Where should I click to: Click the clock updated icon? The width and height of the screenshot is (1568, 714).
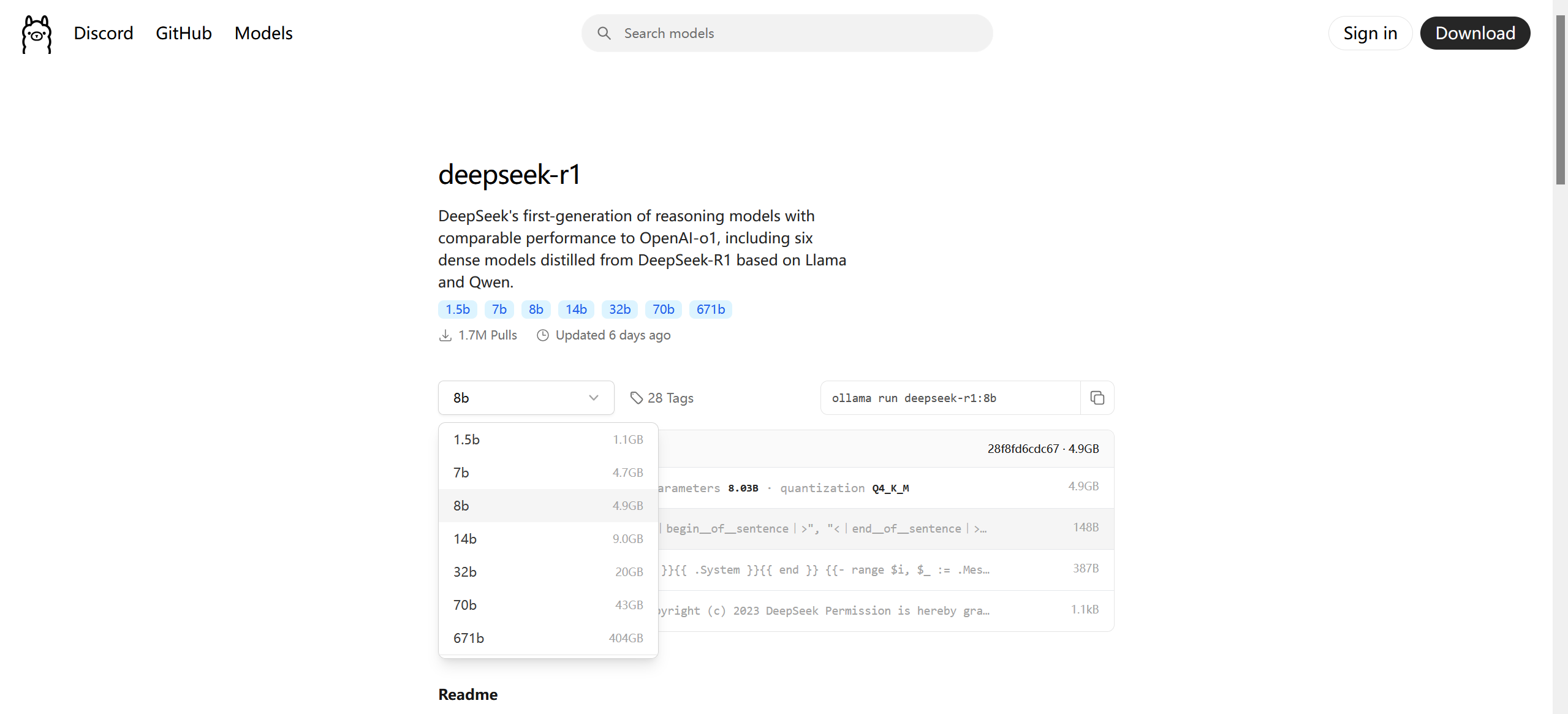click(x=542, y=335)
